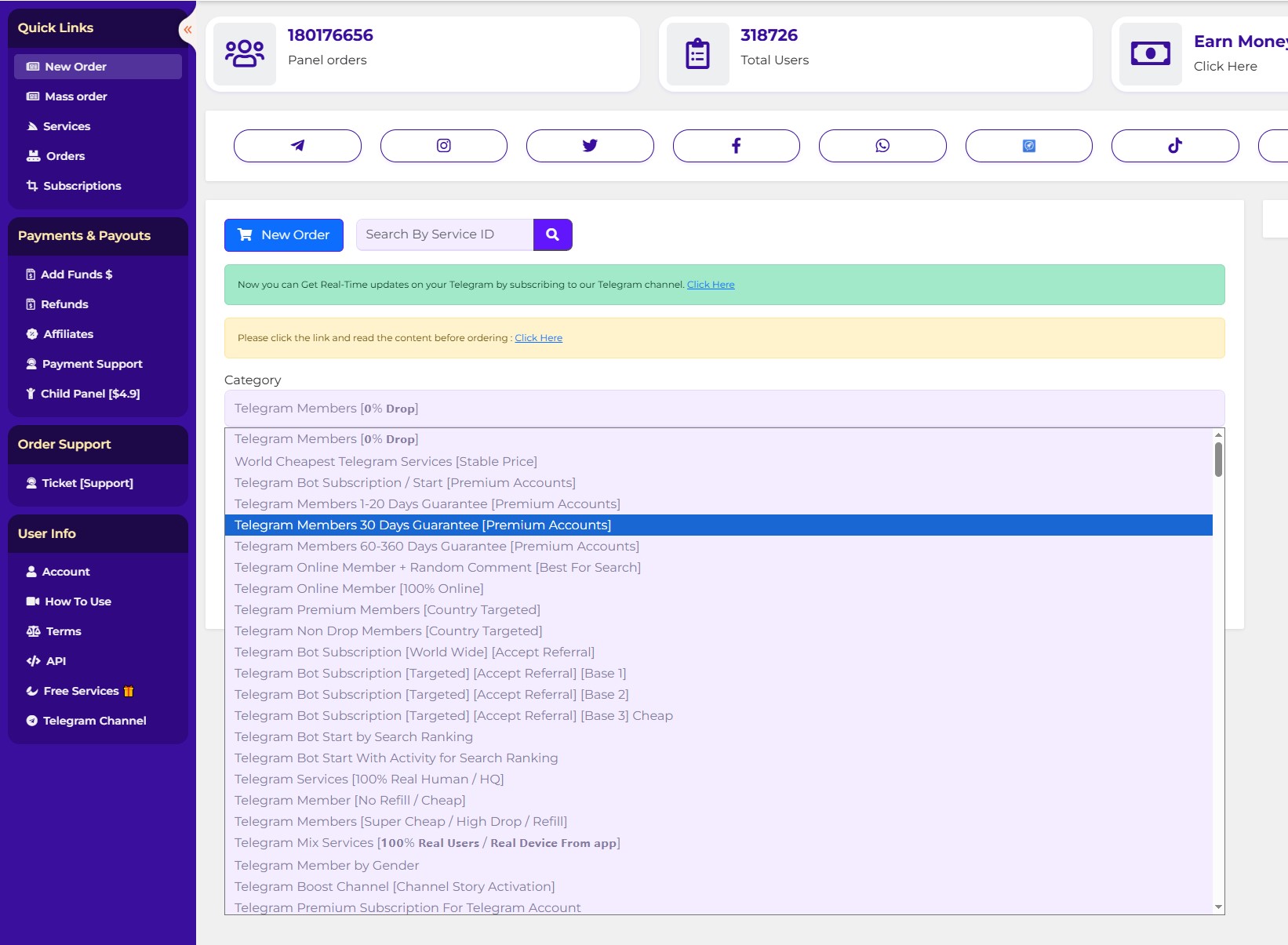
Task: Open Free Services sidebar item
Action: pyautogui.click(x=81, y=691)
